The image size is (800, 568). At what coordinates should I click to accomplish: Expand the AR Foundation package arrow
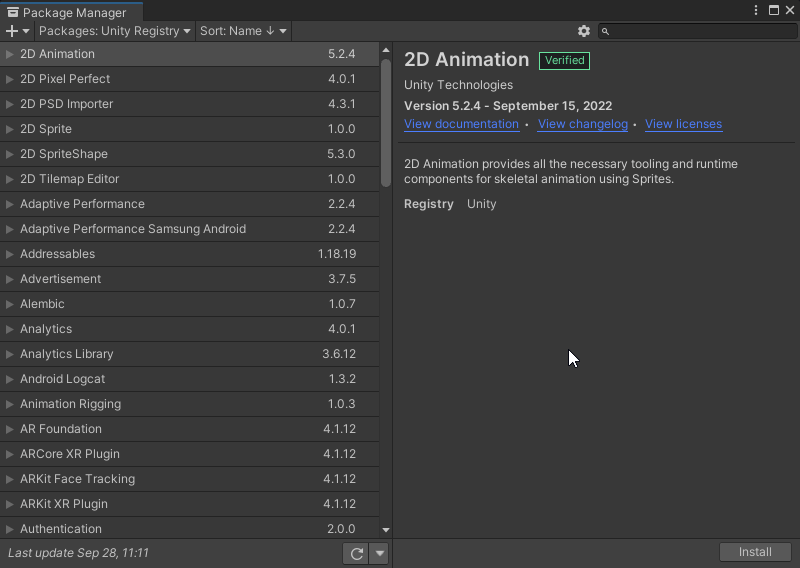[x=9, y=429]
